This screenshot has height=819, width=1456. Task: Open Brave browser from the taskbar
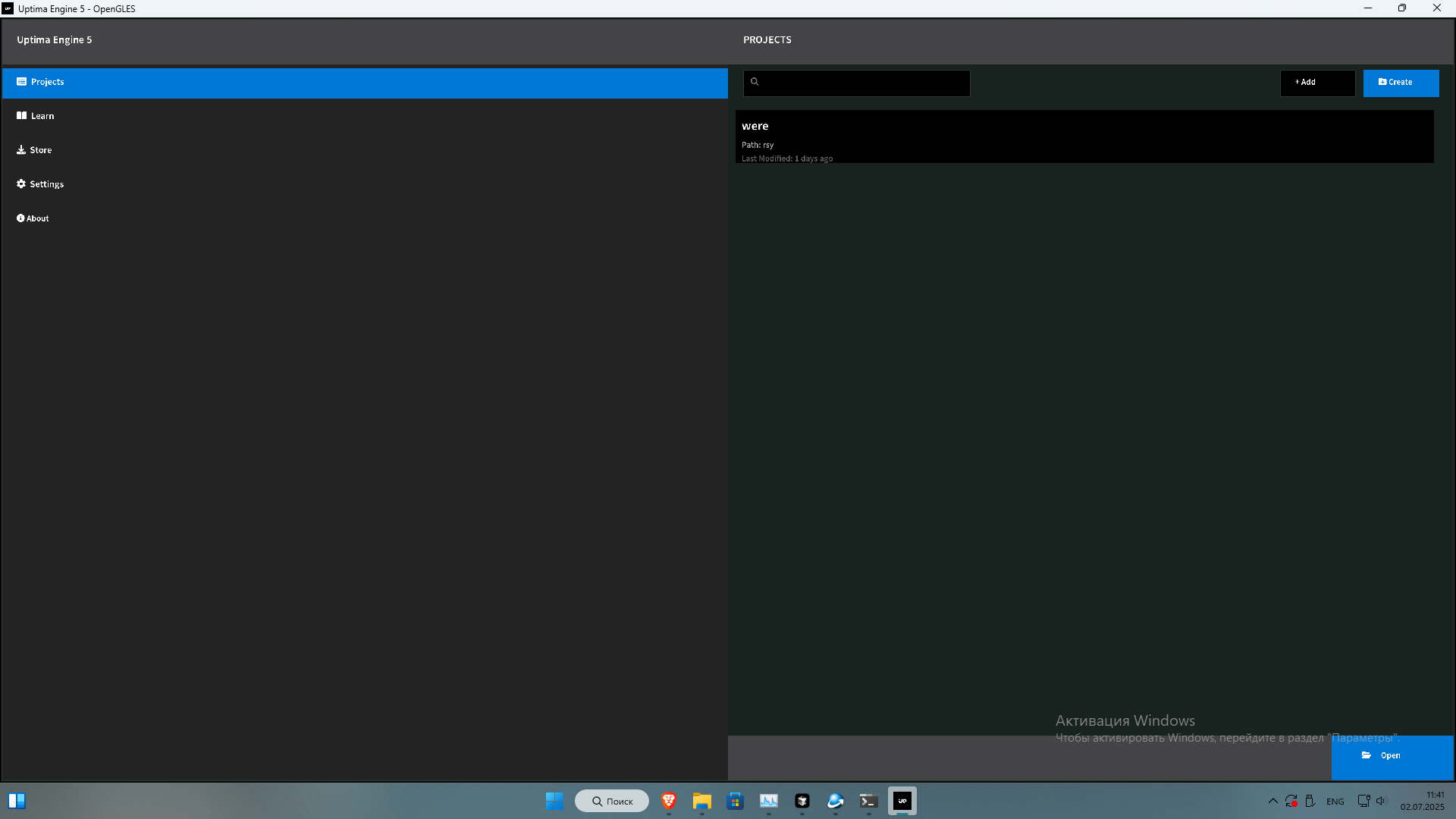[x=669, y=801]
